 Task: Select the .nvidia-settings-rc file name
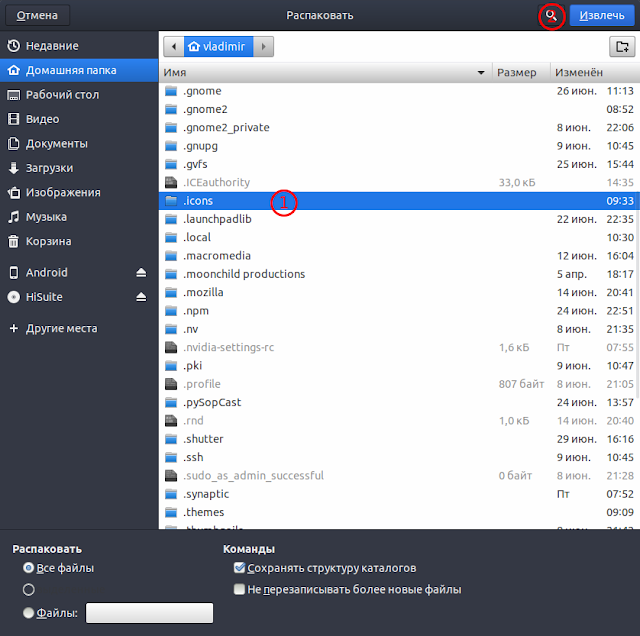click(x=229, y=347)
